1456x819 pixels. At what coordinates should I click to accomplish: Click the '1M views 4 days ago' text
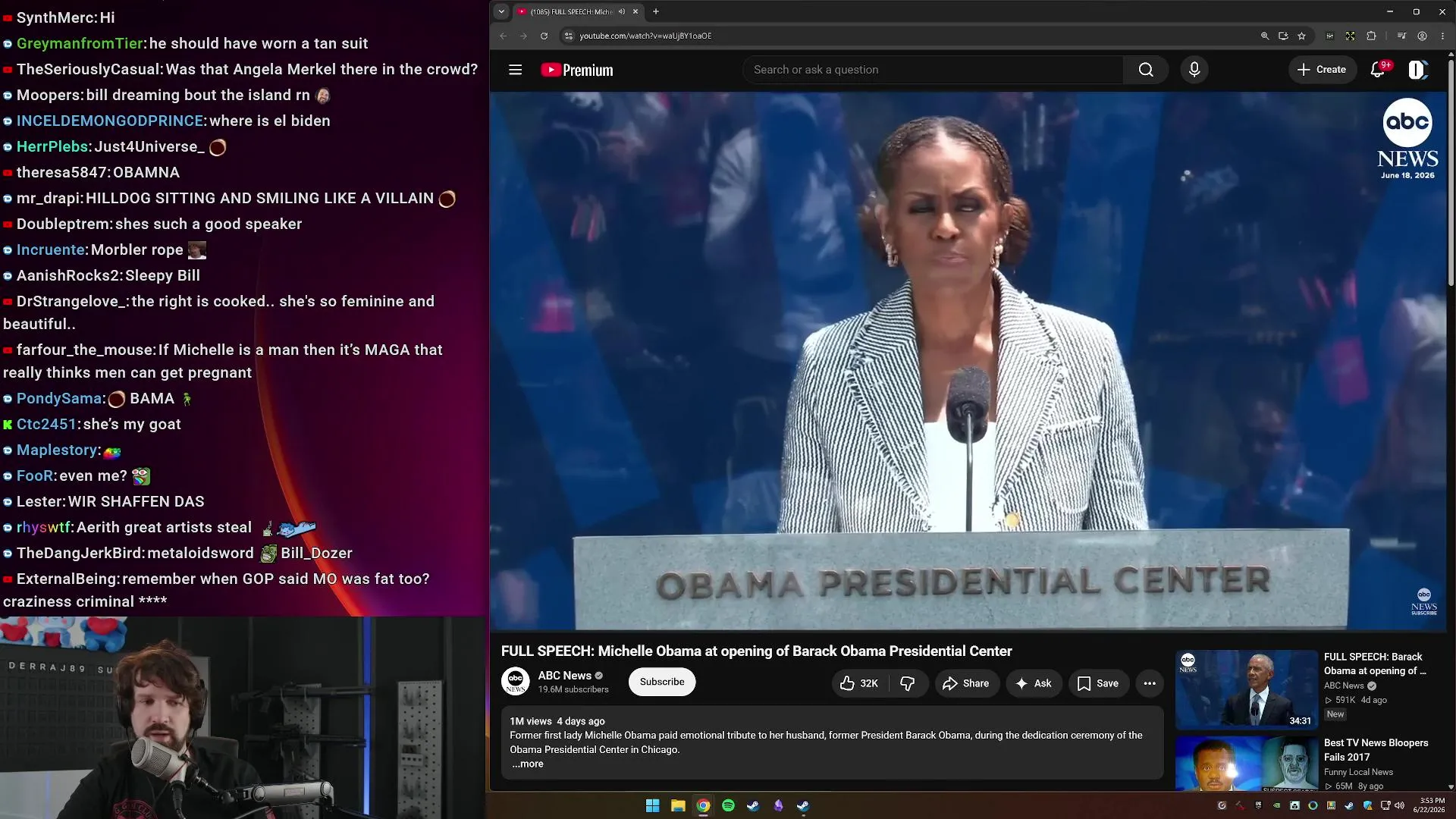point(557,721)
